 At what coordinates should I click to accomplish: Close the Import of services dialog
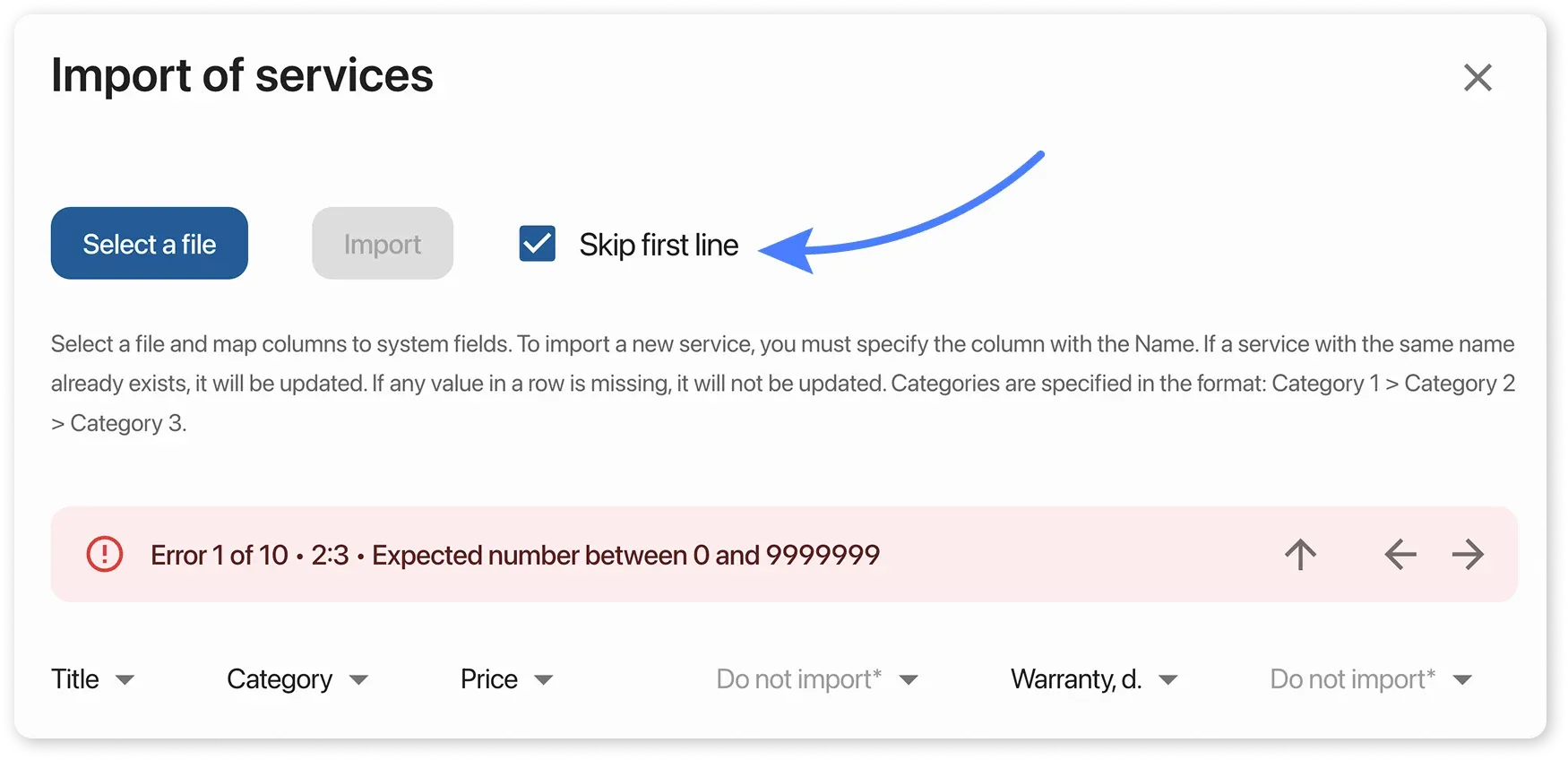point(1478,77)
